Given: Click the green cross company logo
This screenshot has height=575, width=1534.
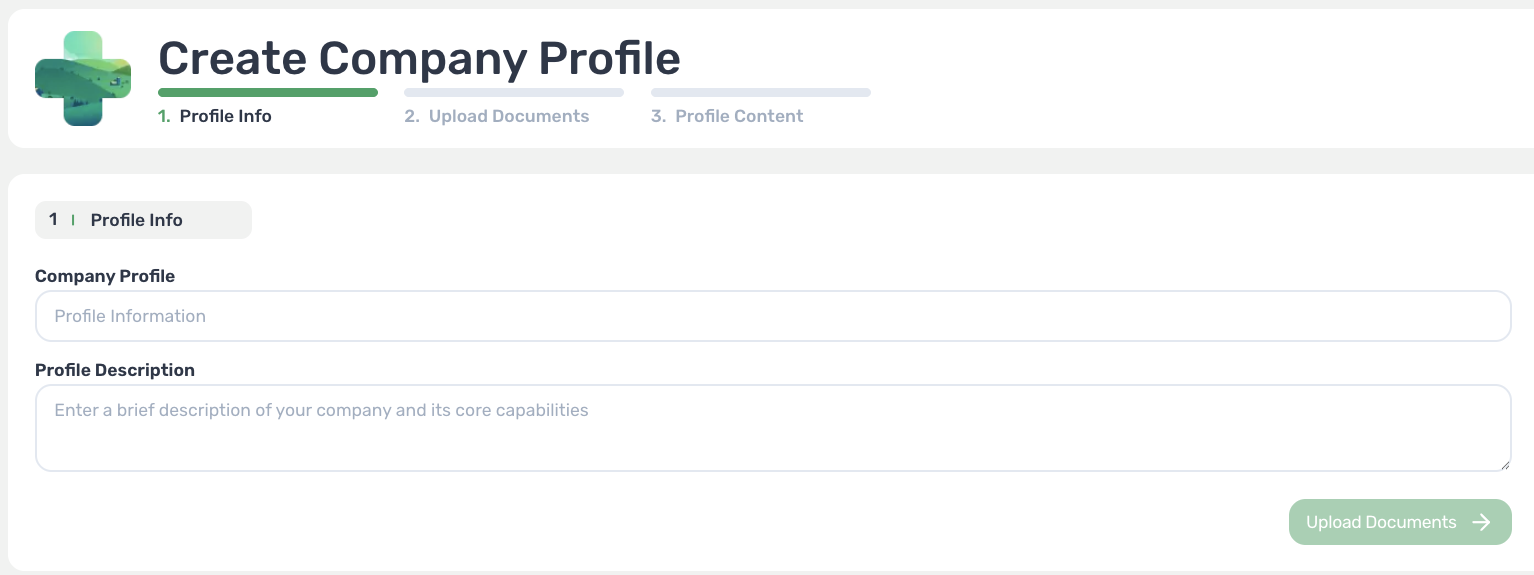Looking at the screenshot, I should (83, 78).
